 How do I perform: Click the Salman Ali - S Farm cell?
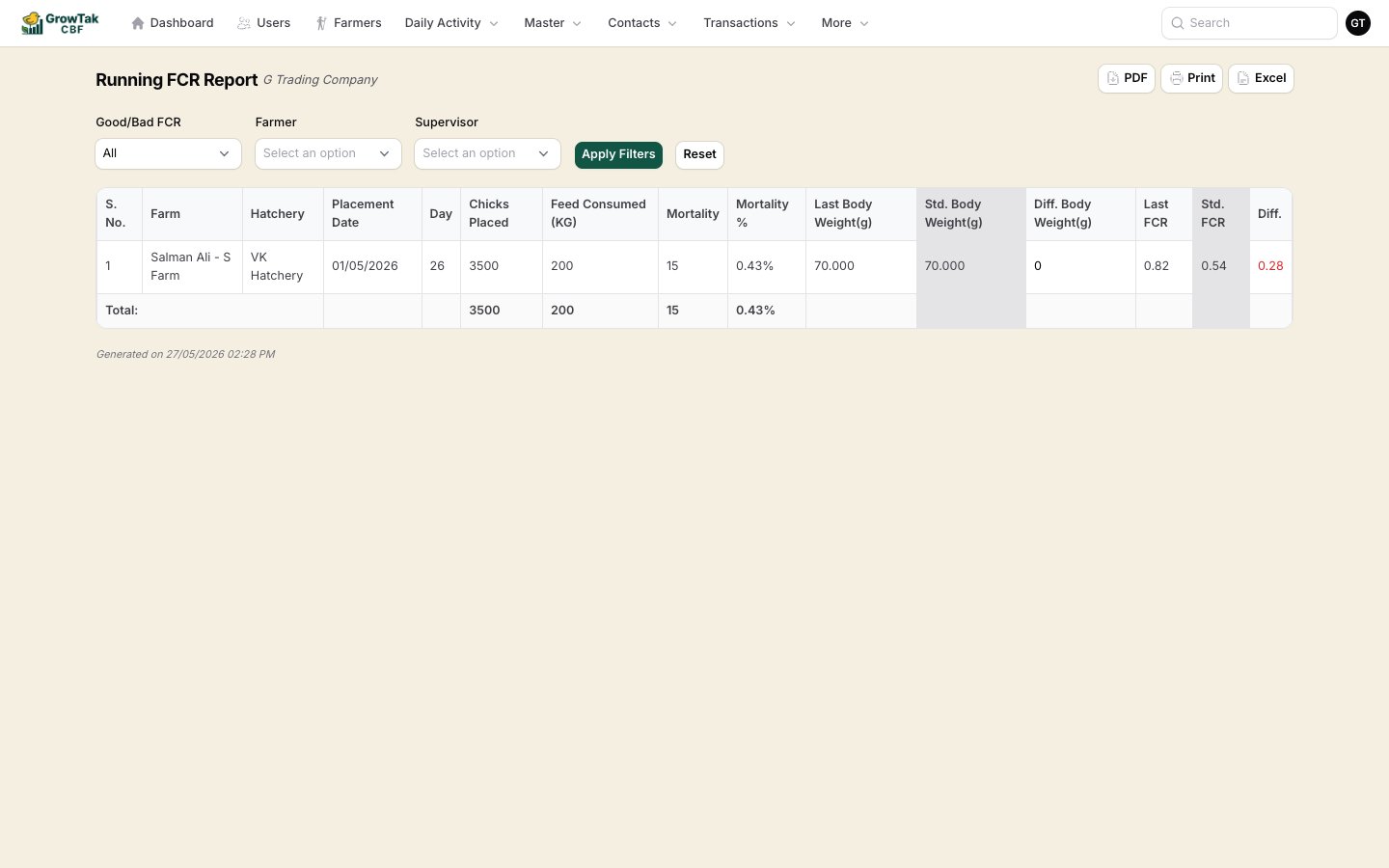point(192,266)
